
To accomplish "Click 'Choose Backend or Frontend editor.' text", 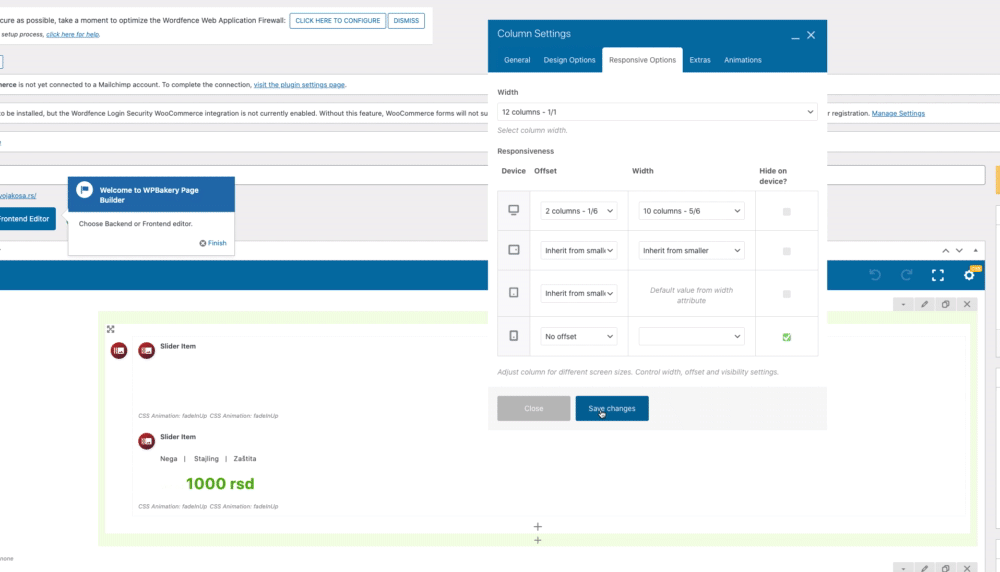I will pyautogui.click(x=135, y=224).
